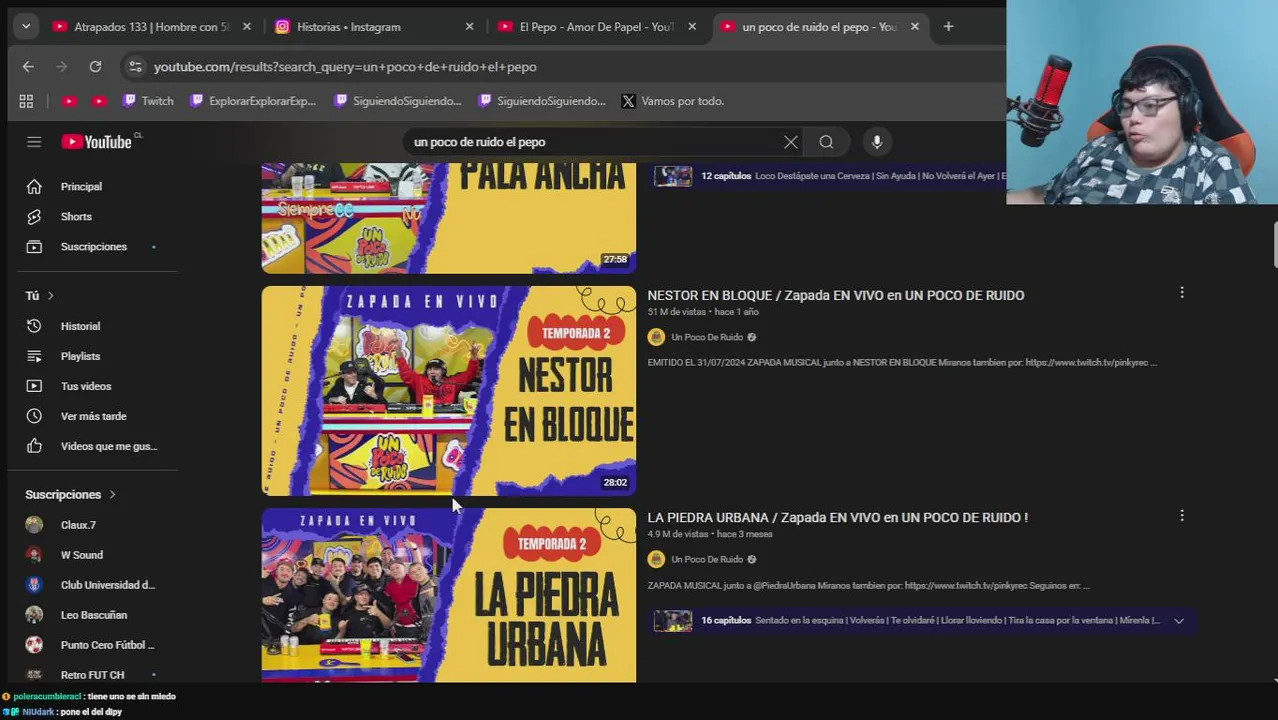Go back to previous browser page
This screenshot has height=720, width=1278.
coord(28,67)
